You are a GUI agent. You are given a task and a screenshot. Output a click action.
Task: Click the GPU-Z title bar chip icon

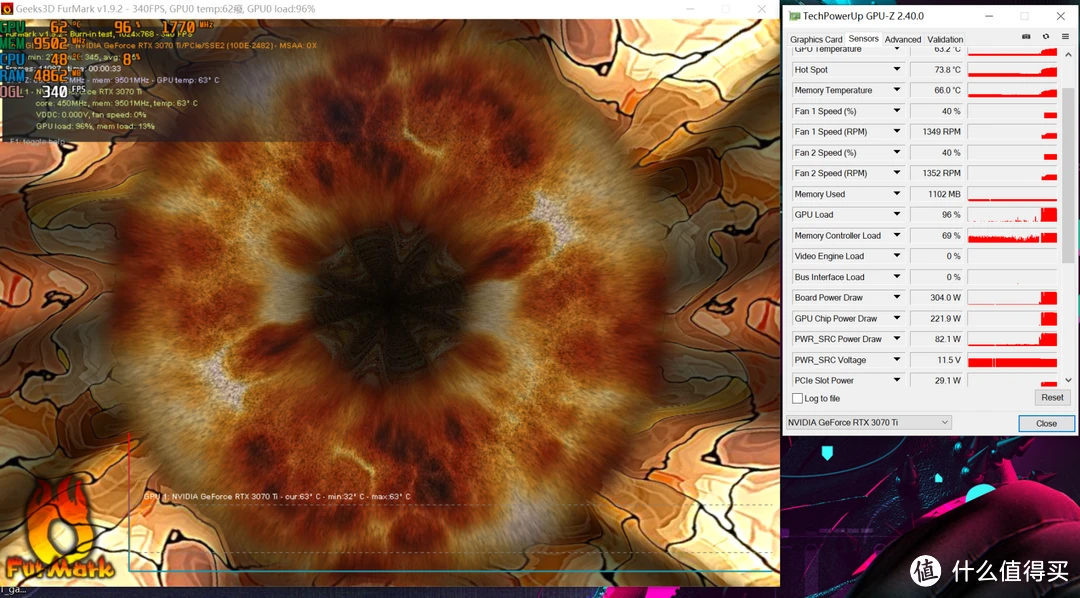pyautogui.click(x=794, y=16)
